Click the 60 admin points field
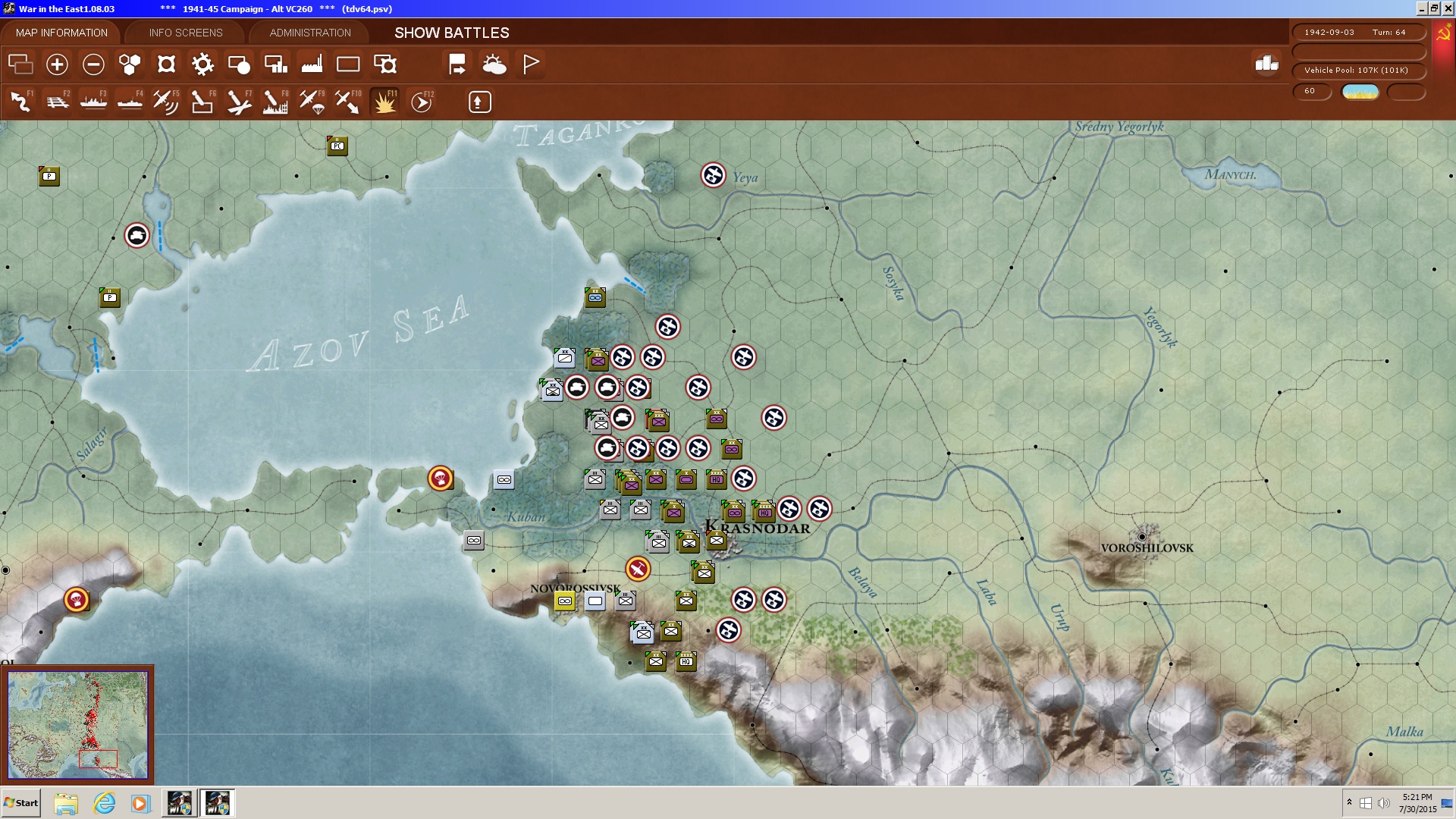 (x=1312, y=91)
